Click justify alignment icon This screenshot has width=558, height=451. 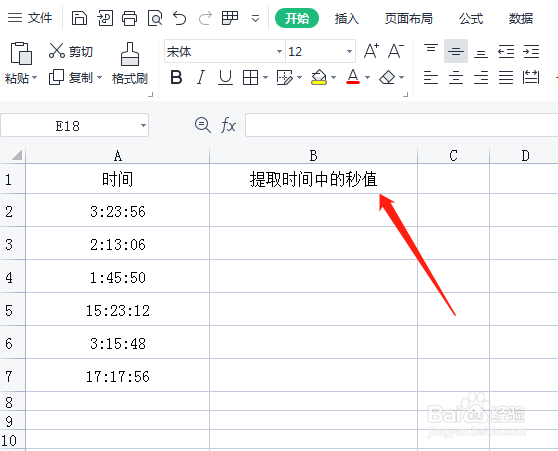(506, 77)
